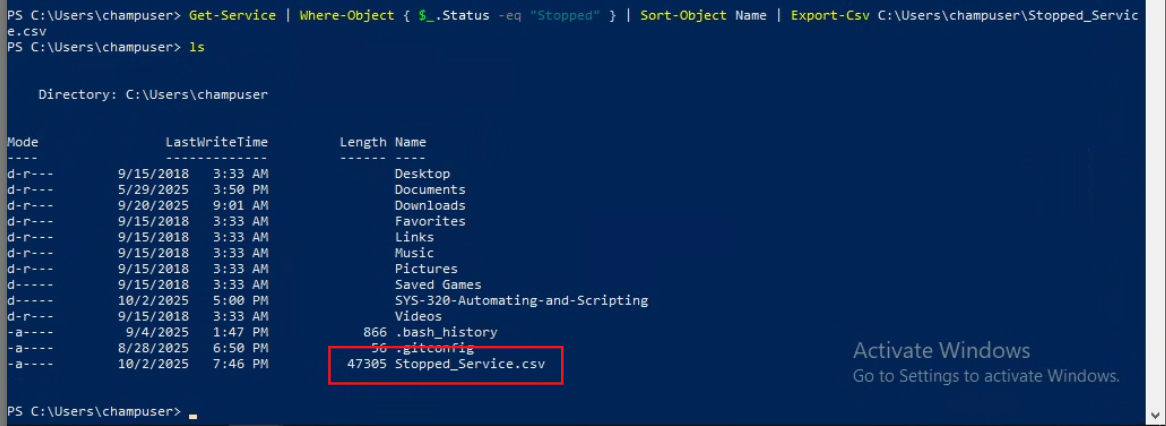
Task: Click the Links directory name
Action: 414,237
